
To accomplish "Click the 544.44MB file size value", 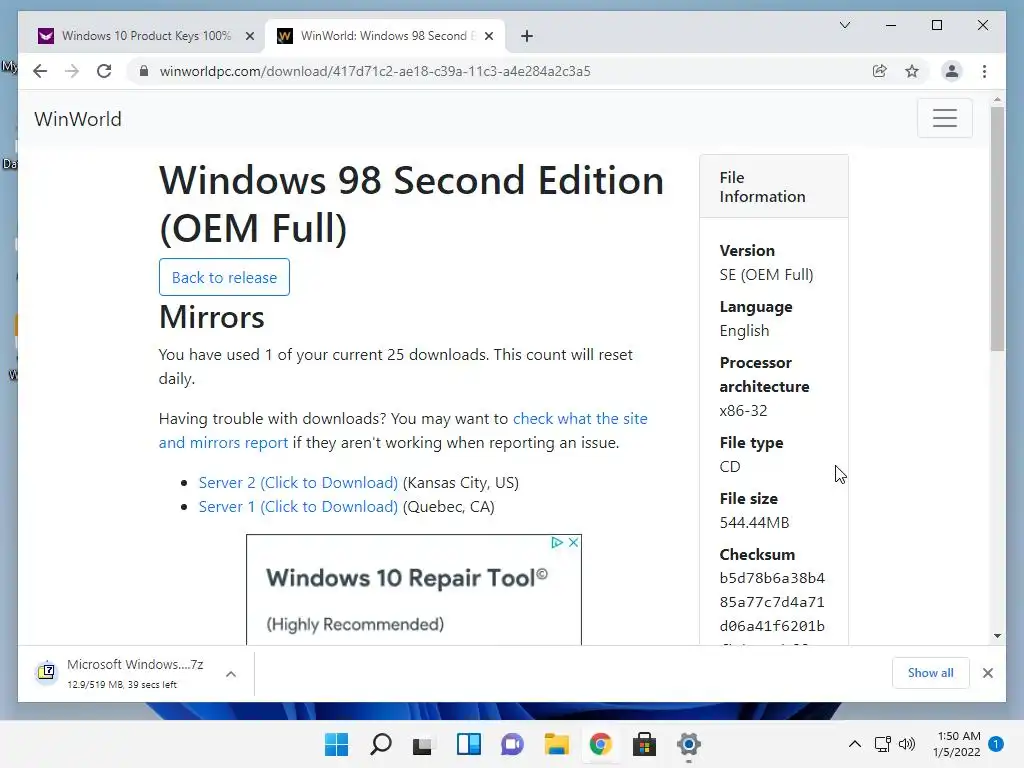I will tap(754, 522).
